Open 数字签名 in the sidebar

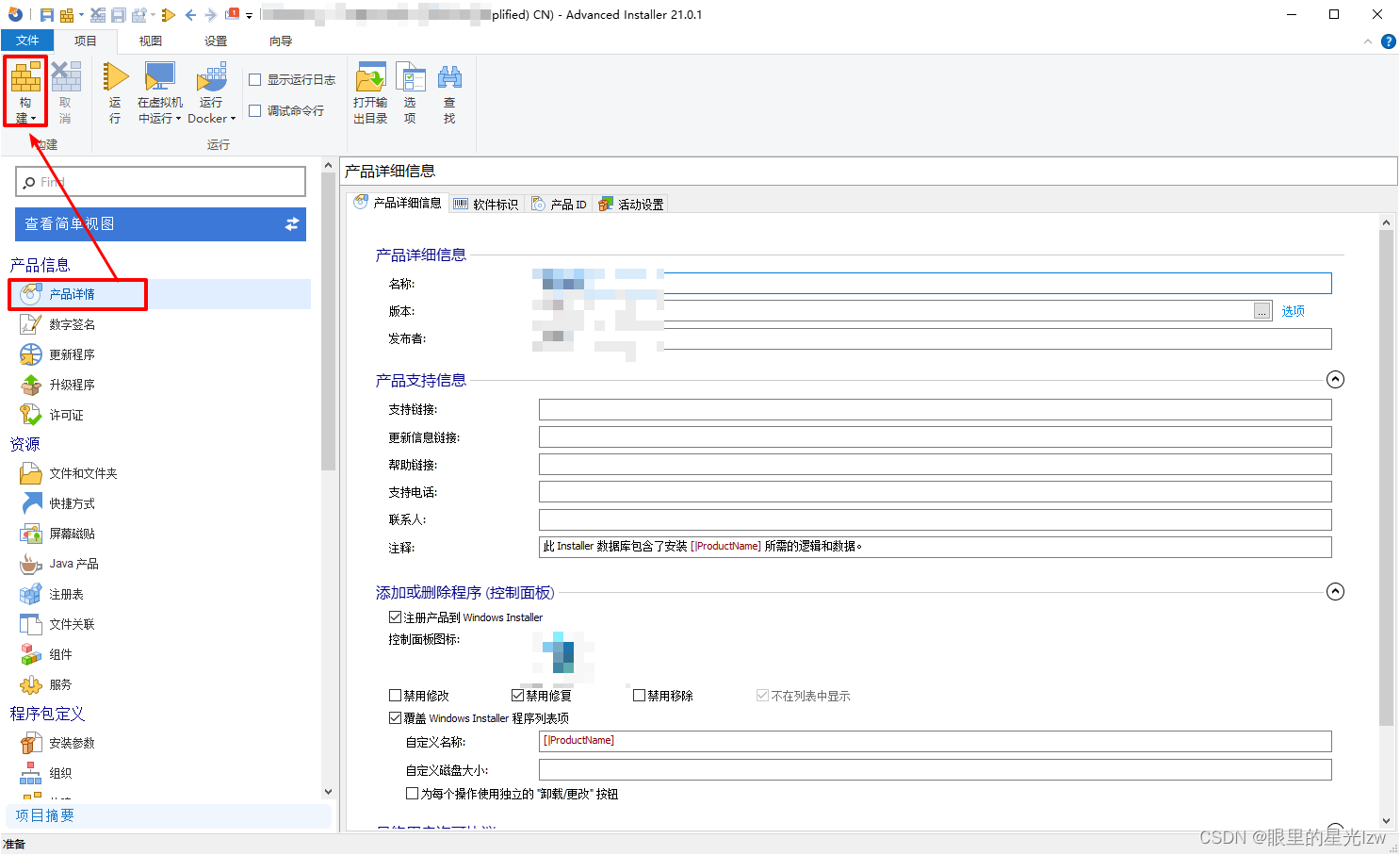[71, 323]
